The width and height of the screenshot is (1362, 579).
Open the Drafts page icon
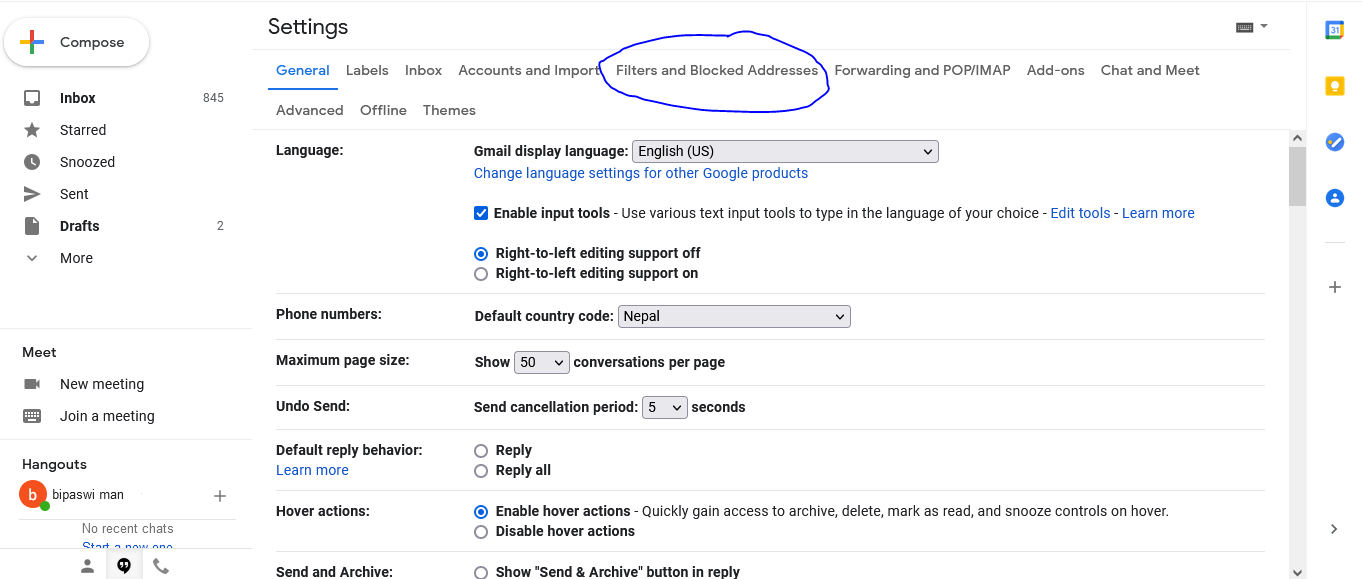coord(32,226)
